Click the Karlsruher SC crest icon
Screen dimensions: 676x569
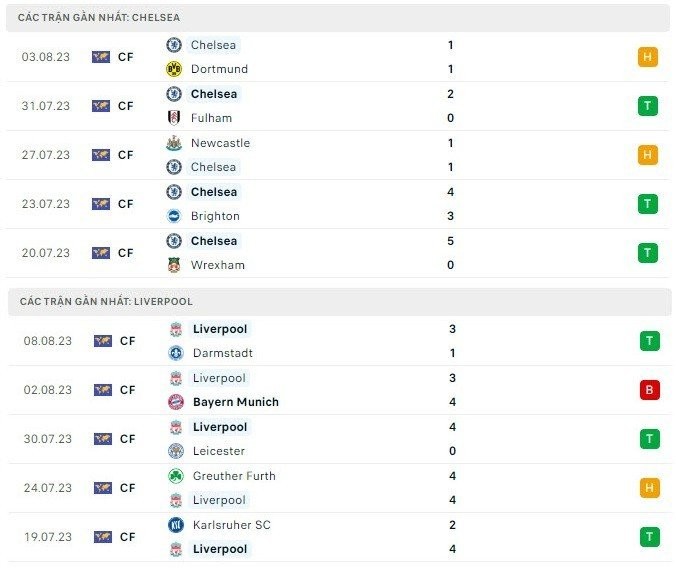tap(176, 525)
